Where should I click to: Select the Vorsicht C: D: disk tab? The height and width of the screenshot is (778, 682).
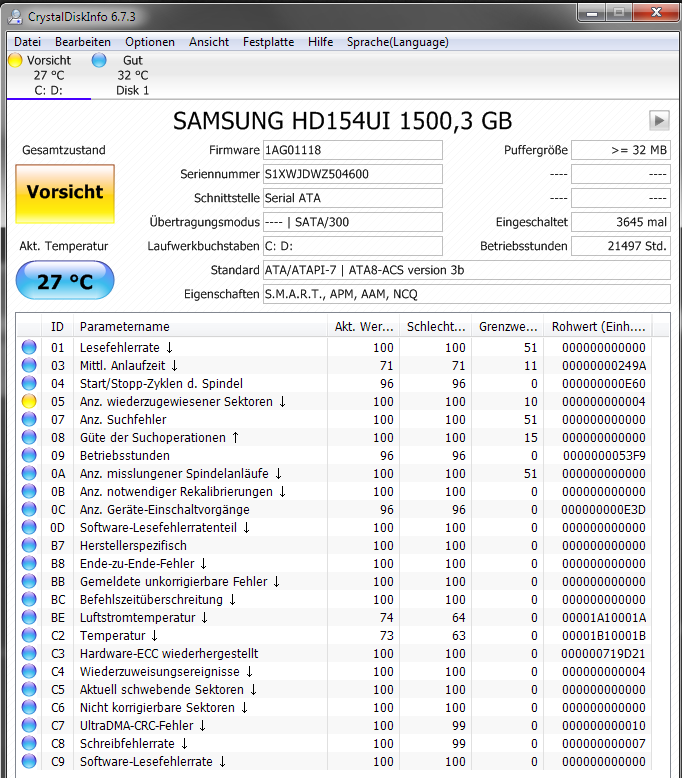tap(49, 75)
